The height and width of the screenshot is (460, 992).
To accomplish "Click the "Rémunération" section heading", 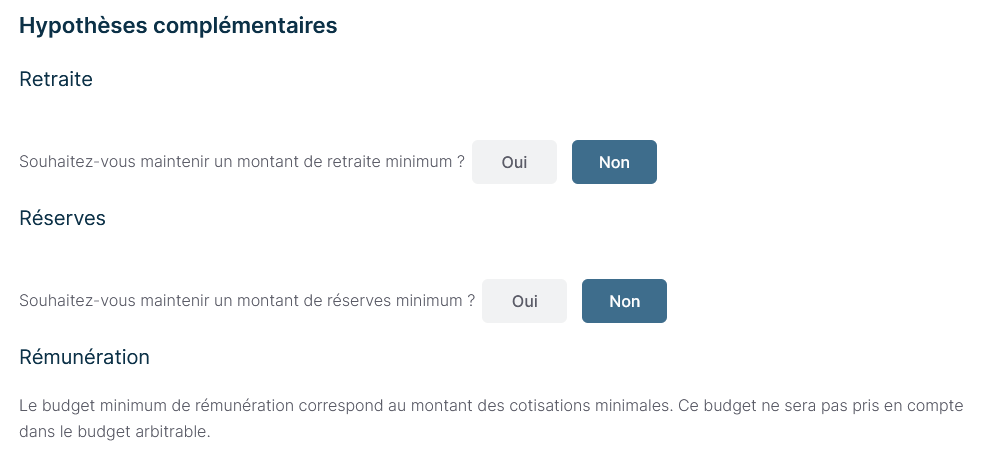I will [x=84, y=357].
